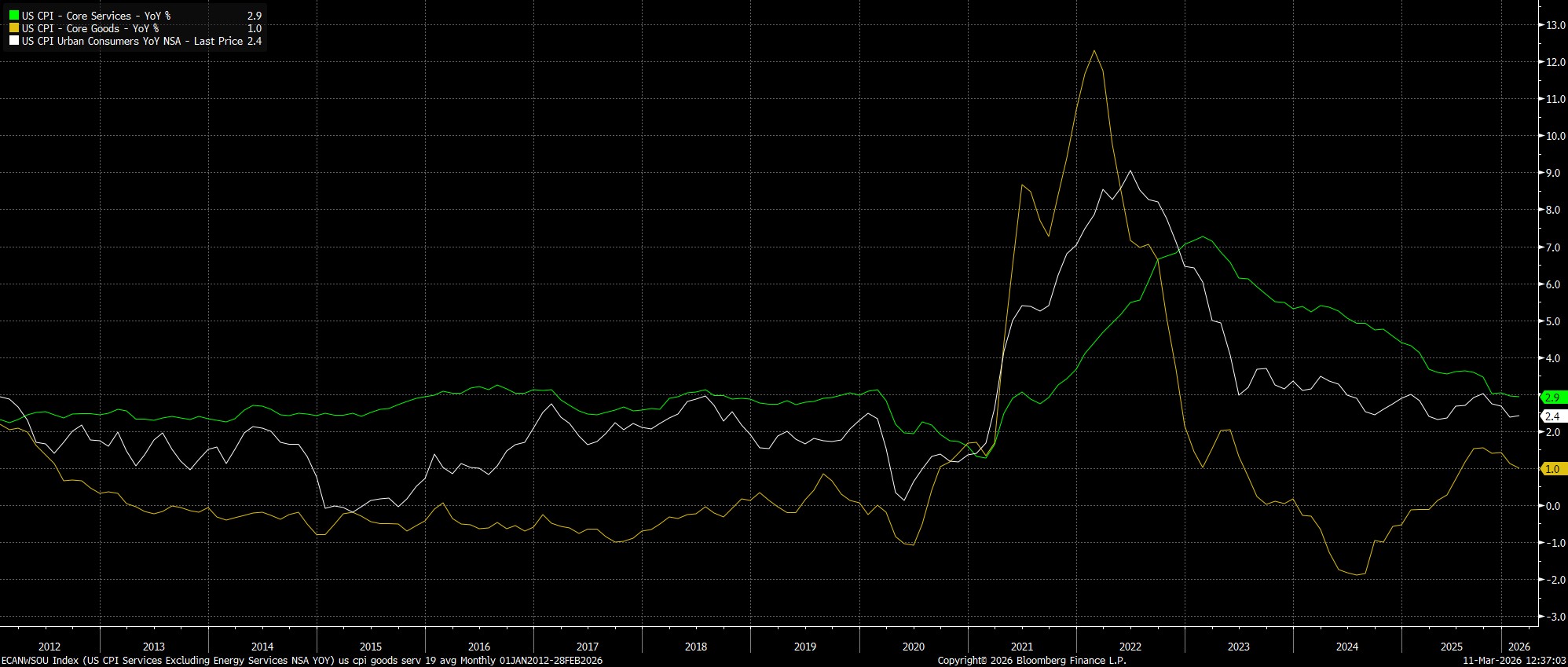Click the green Core Services legend swatch
Image resolution: width=1568 pixels, height=667 pixels.
click(x=14, y=16)
